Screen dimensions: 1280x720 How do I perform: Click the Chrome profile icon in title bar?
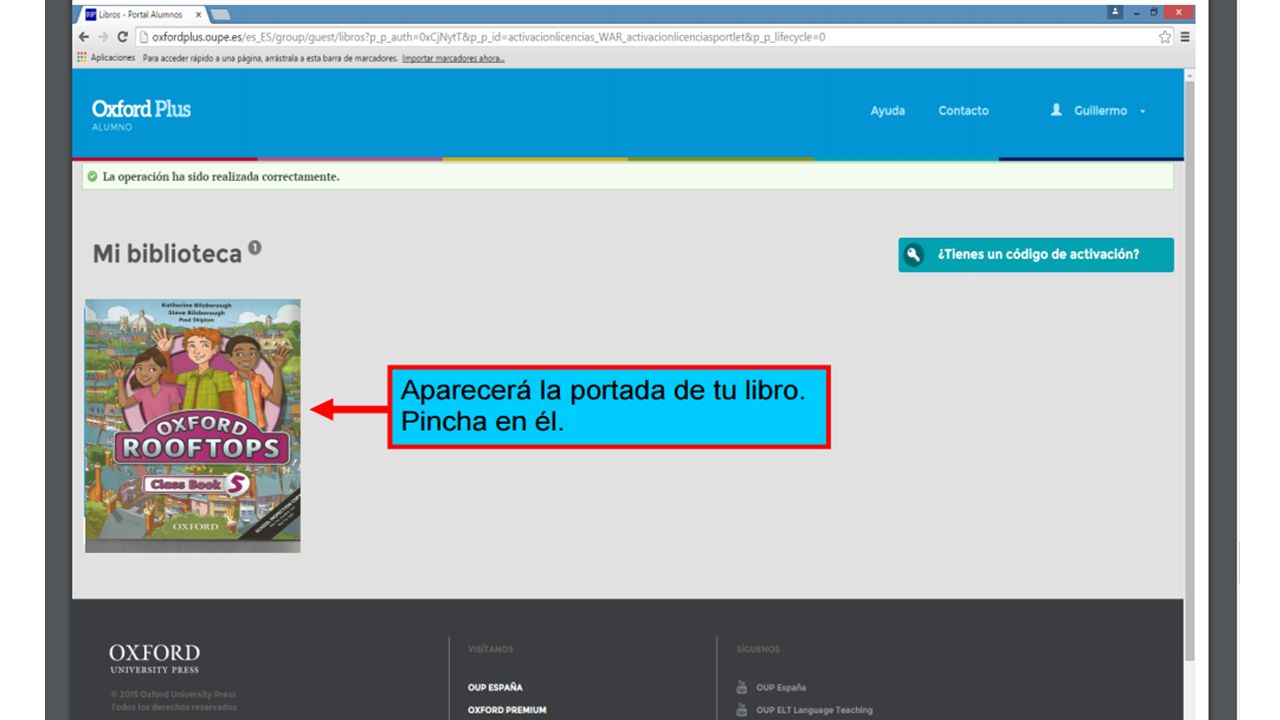click(1116, 12)
